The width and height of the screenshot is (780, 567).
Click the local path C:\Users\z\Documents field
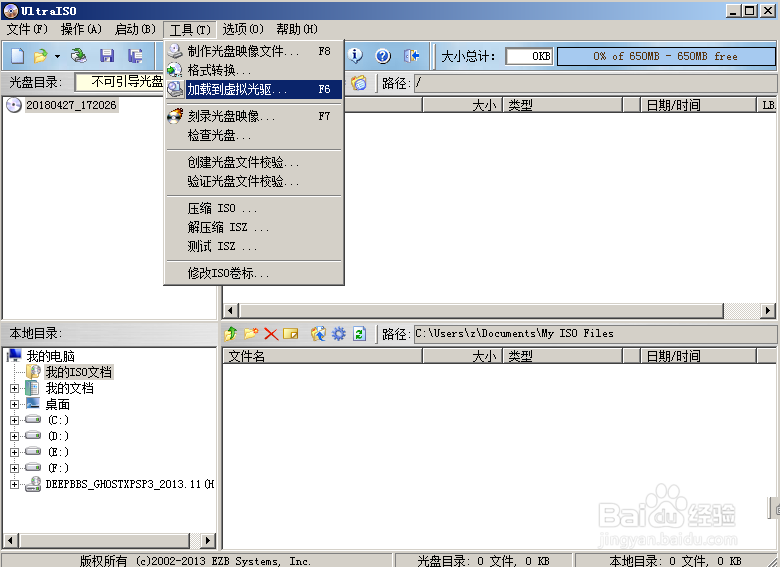pos(595,333)
